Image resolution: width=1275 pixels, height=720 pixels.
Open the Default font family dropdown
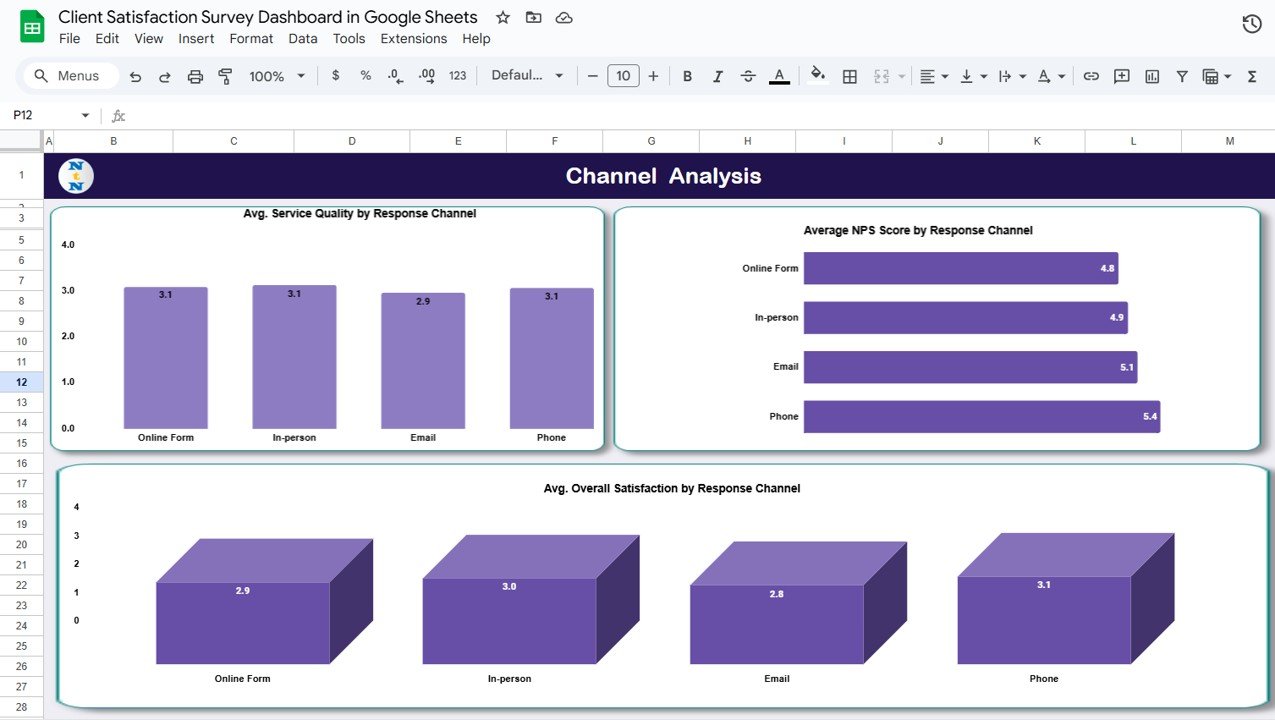(x=528, y=76)
